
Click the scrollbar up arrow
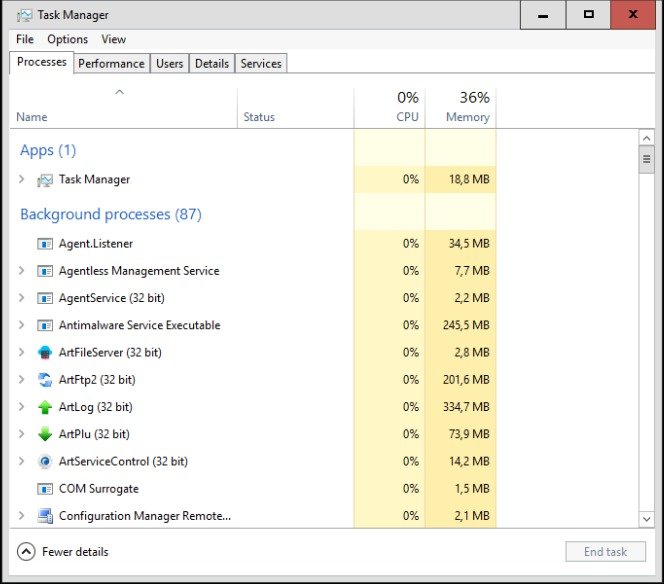pyautogui.click(x=646, y=138)
